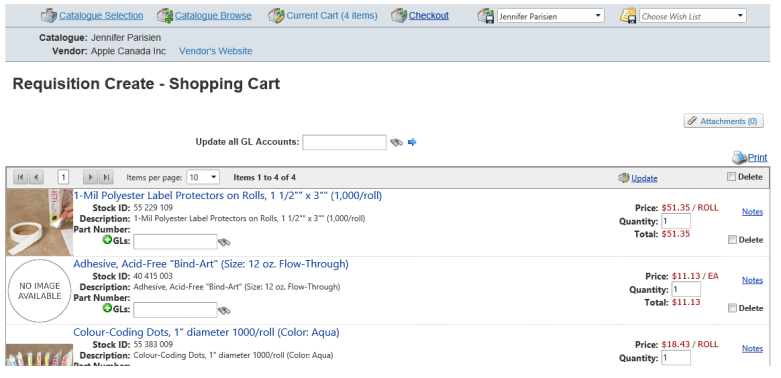781x378 pixels.
Task: Click the Checkout cart icon
Action: coord(399,16)
